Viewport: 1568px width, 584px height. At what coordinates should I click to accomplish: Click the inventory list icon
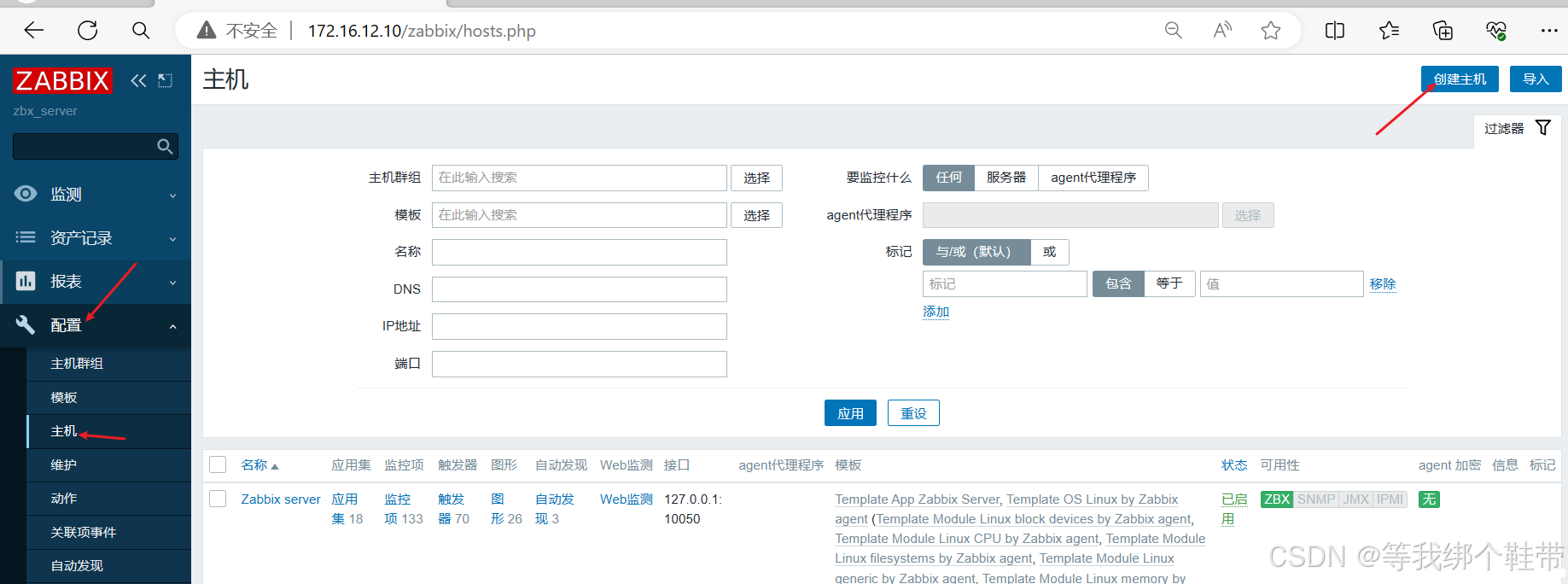(x=26, y=237)
